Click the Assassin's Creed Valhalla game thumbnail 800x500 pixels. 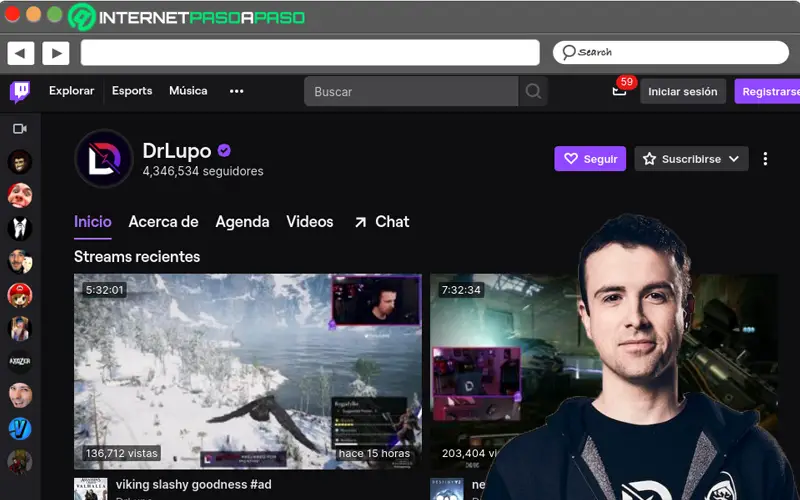click(x=91, y=489)
